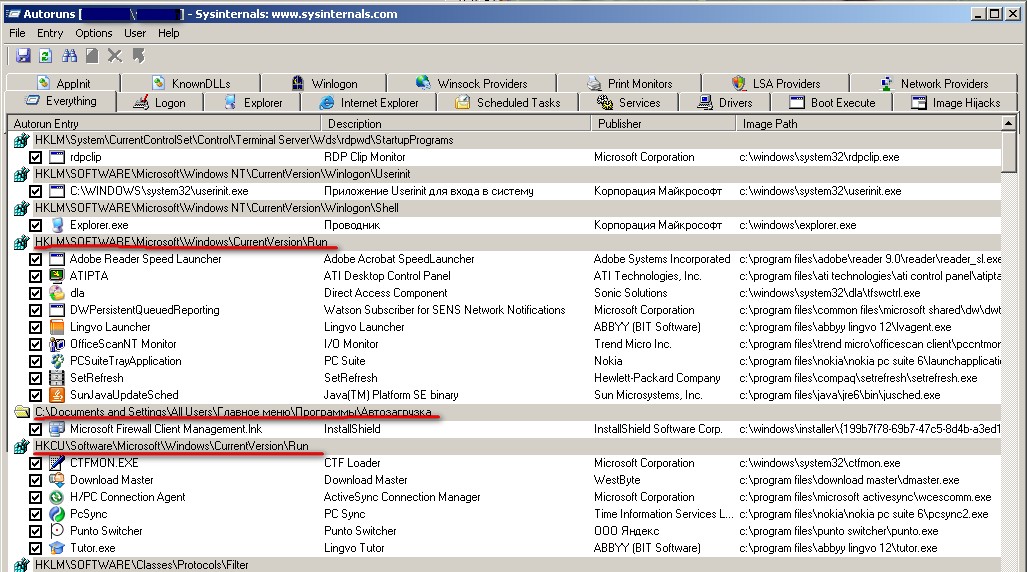Click the Delete X toolbar icon
This screenshot has height=572, width=1027.
(x=115, y=56)
